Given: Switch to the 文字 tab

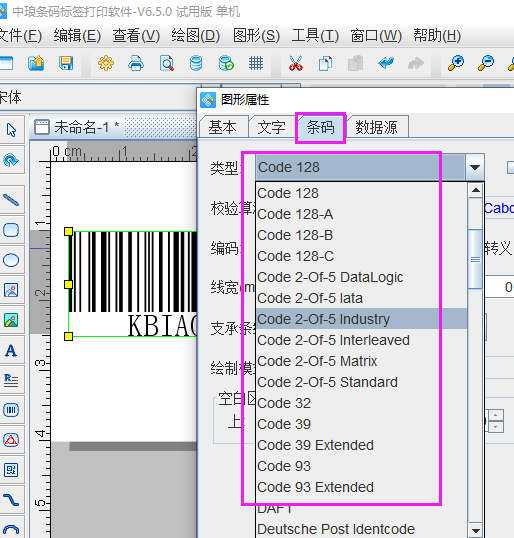Looking at the screenshot, I should pos(272,127).
